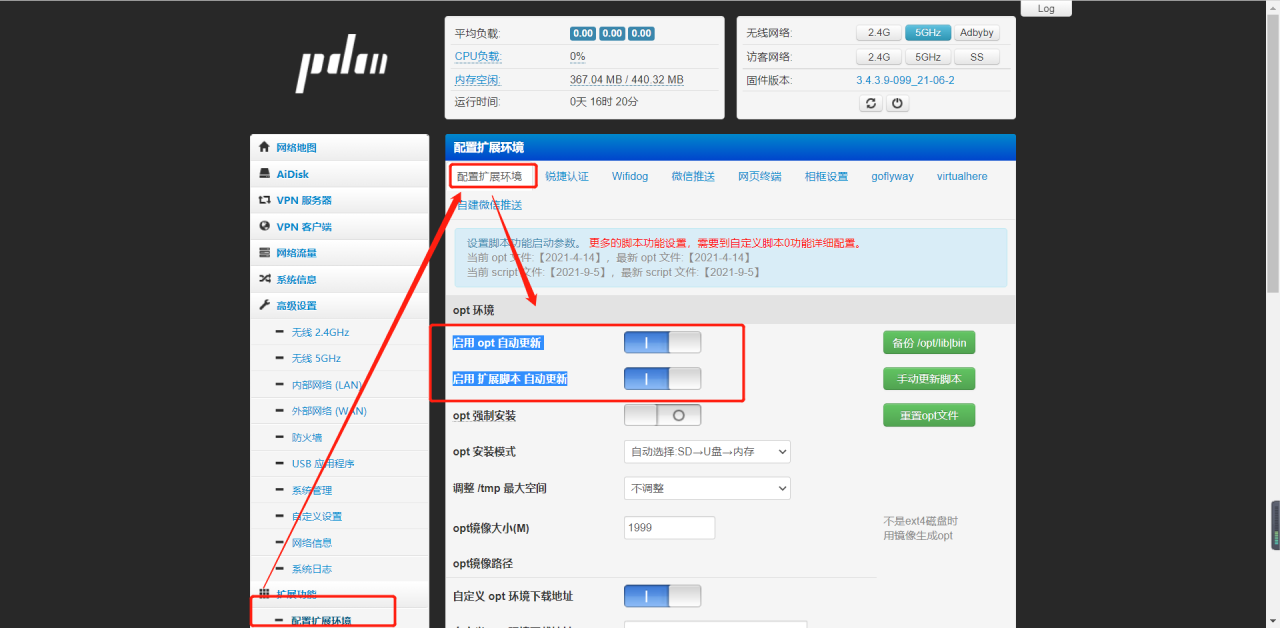Click the wrench icon beside 高级设置
This screenshot has width=1280, height=628.
click(x=265, y=305)
